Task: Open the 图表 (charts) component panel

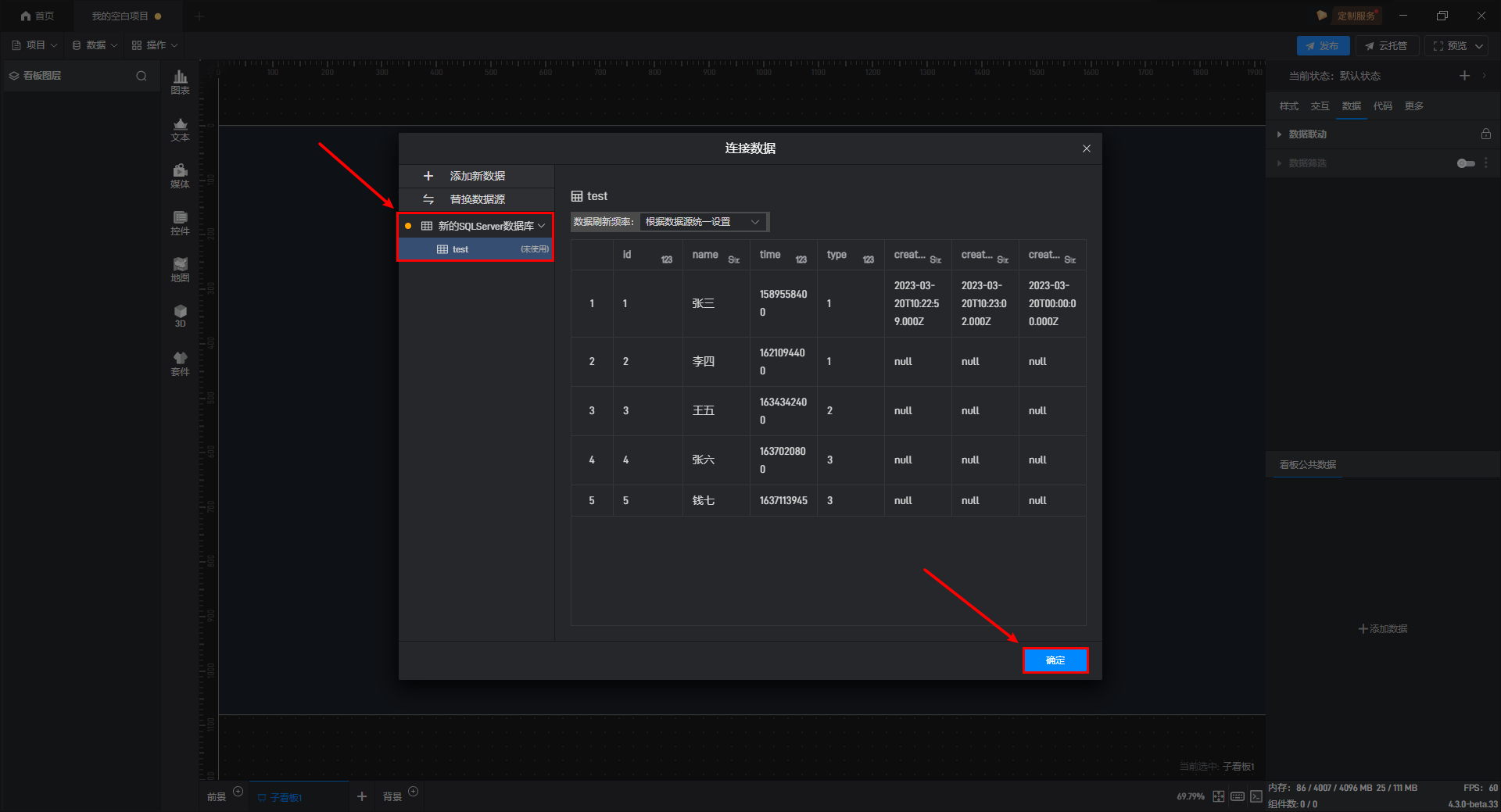Action: (x=180, y=82)
